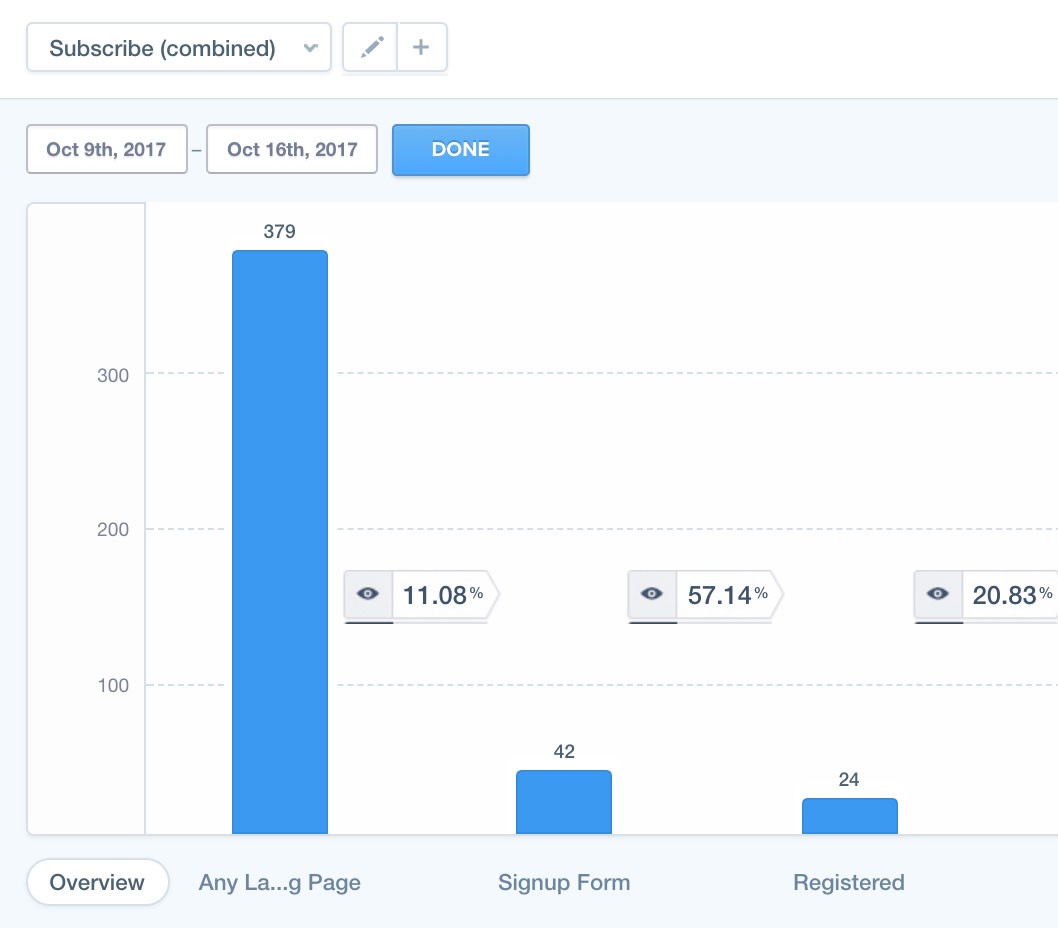The width and height of the screenshot is (1058, 928).
Task: Select the Any La...g Page step label
Action: (280, 882)
